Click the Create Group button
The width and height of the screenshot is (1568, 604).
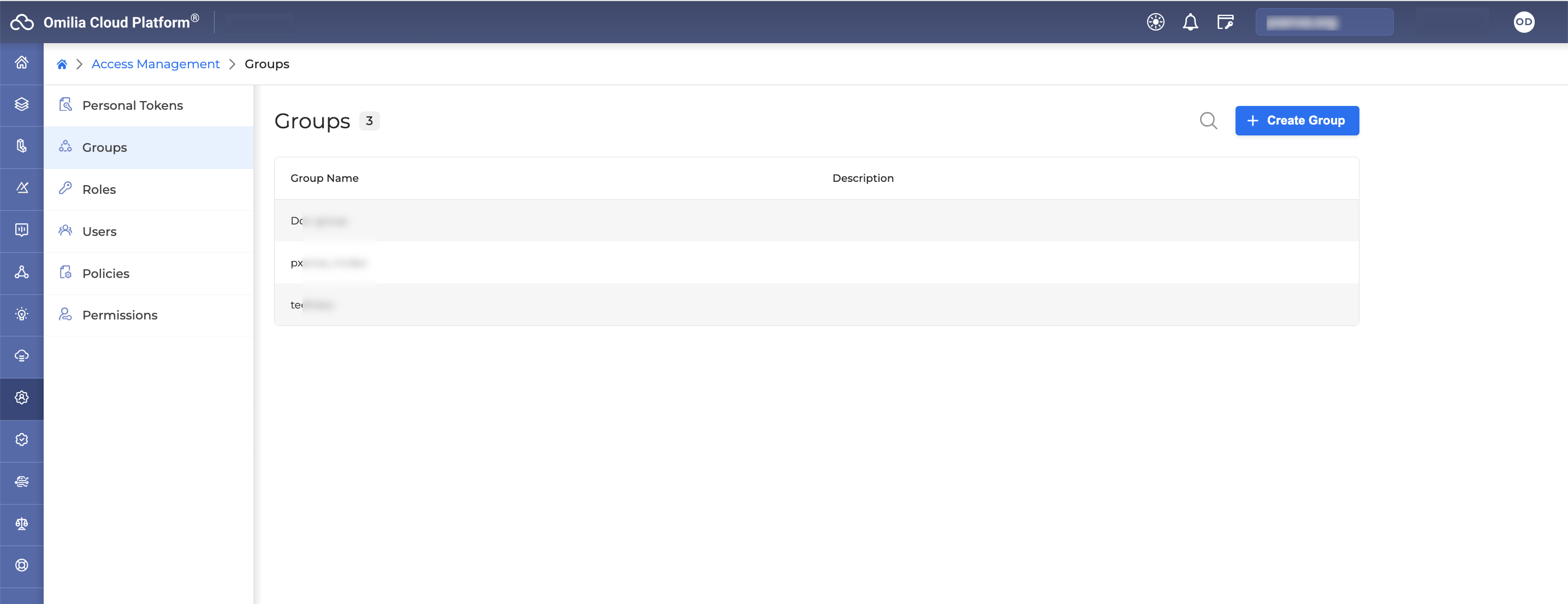click(1297, 121)
